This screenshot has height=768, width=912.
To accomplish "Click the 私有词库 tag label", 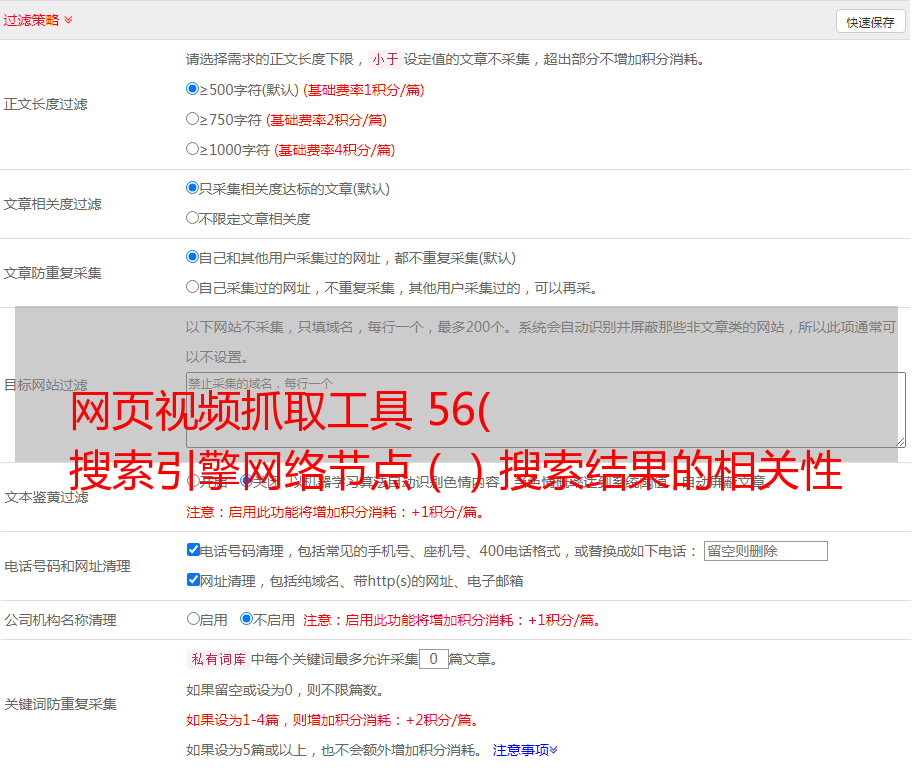I will point(216,659).
